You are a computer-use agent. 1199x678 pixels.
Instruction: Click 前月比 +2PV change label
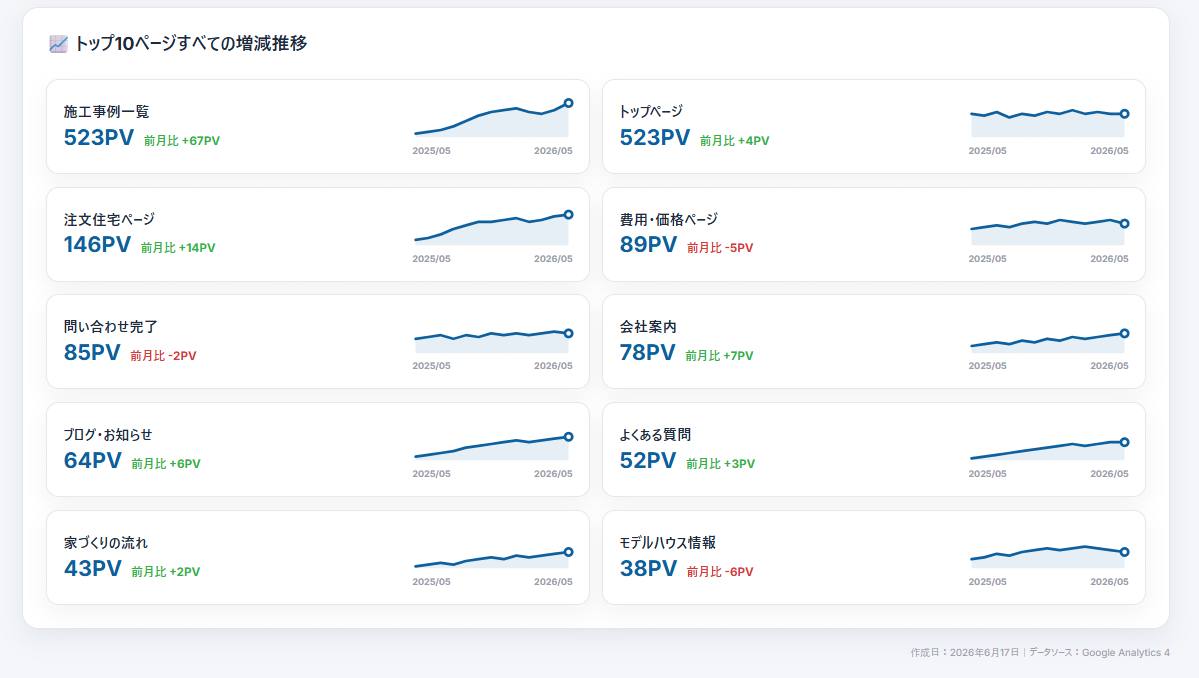166,572
